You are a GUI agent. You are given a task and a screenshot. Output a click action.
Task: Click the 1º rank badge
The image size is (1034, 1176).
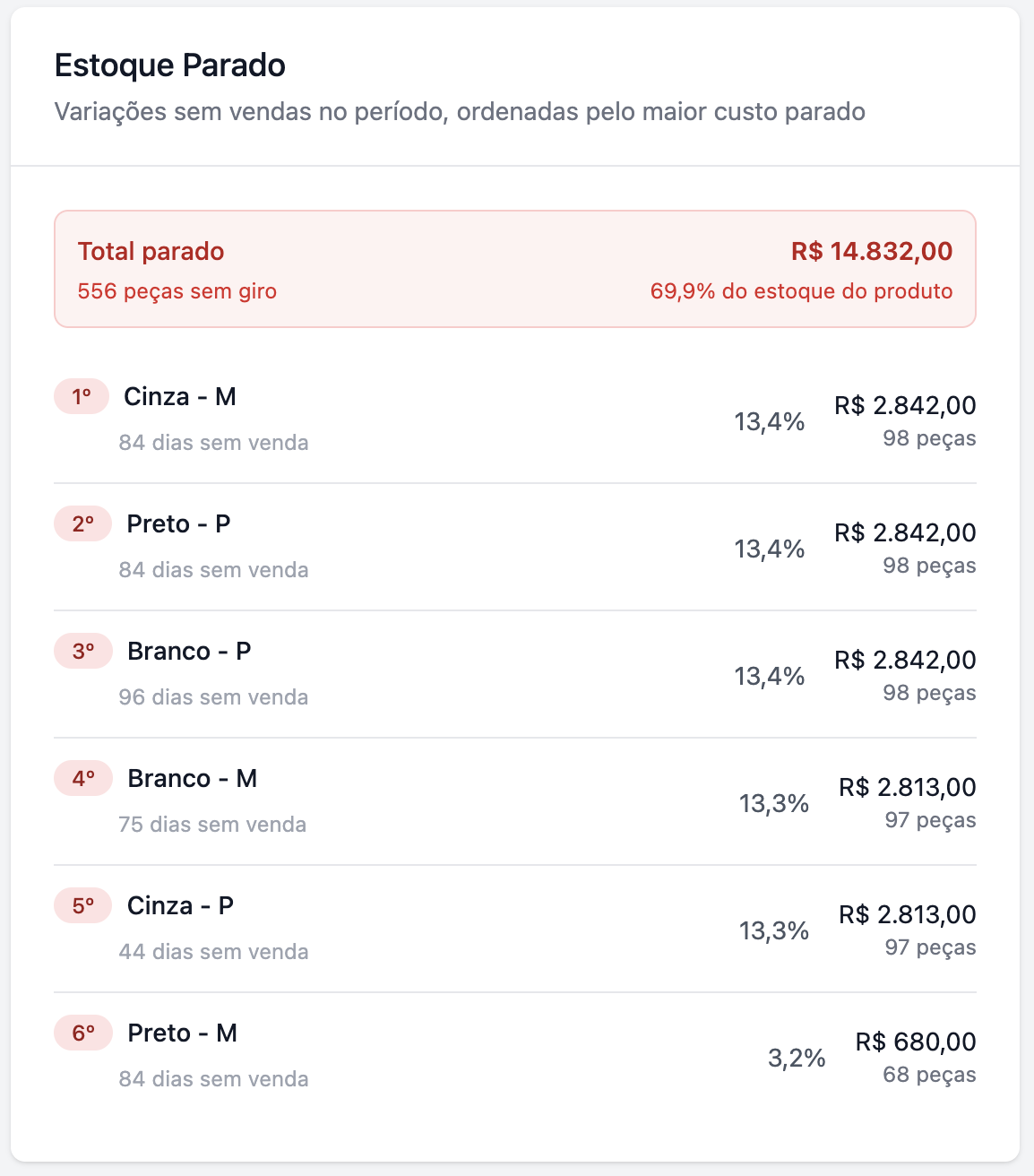(x=82, y=397)
